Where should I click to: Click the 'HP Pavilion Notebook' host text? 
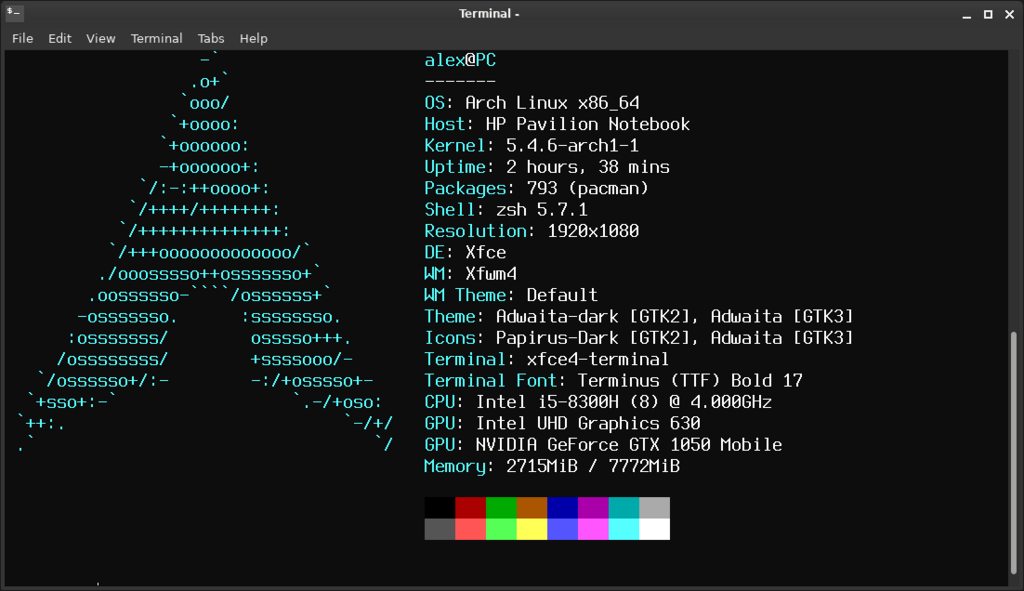588,124
